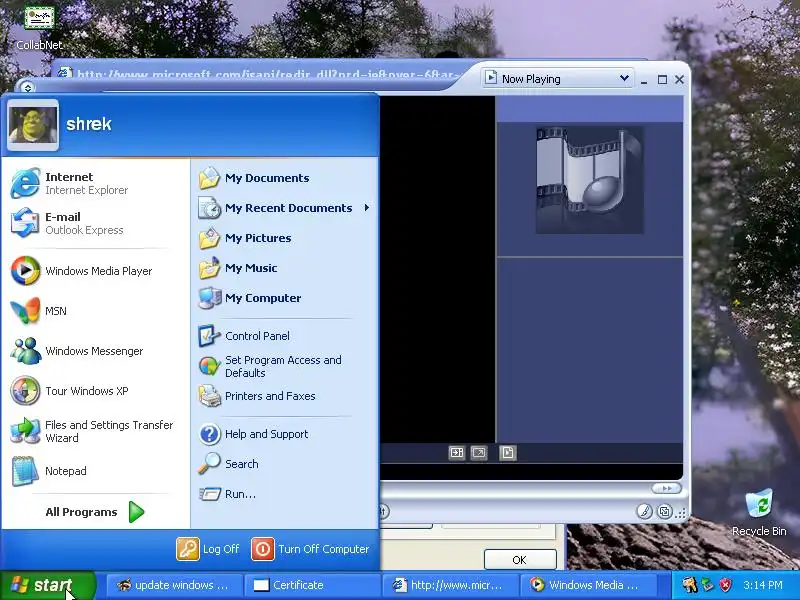
Task: Click the Media Player album art visualization
Action: (x=589, y=180)
